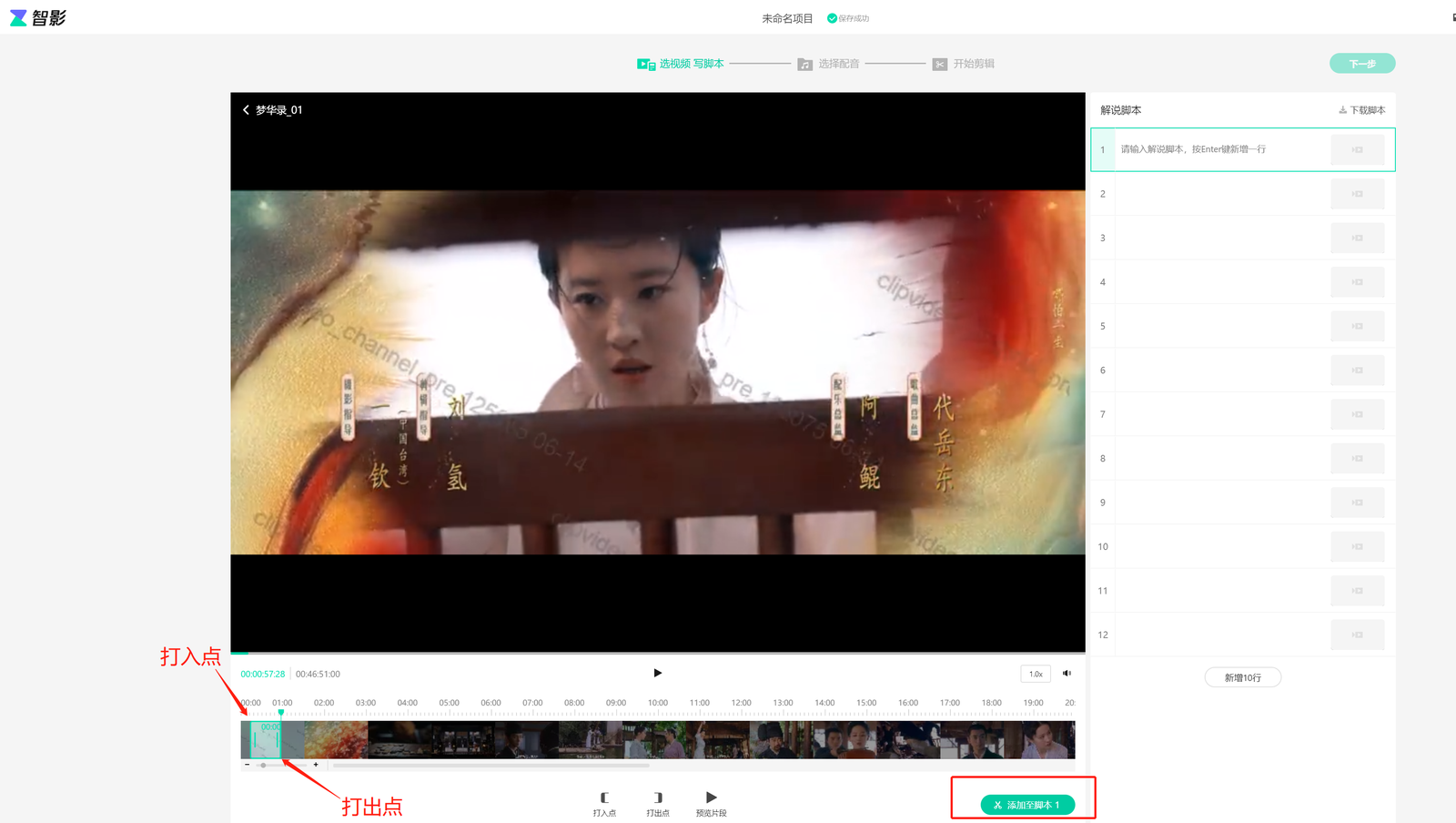This screenshot has width=1456, height=823.
Task: Click the 解说脚本 panel heading
Action: coord(1121,110)
